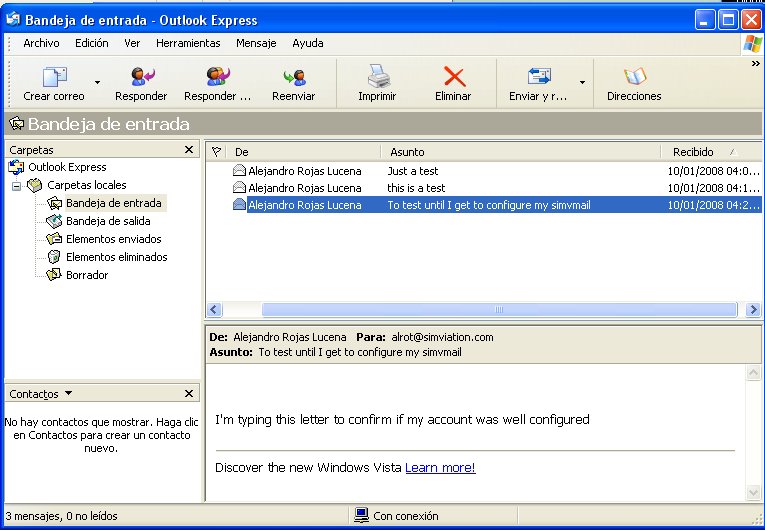Image resolution: width=765 pixels, height=530 pixels.
Task: Open the Crear correo dropdown arrow
Action: [x=97, y=82]
